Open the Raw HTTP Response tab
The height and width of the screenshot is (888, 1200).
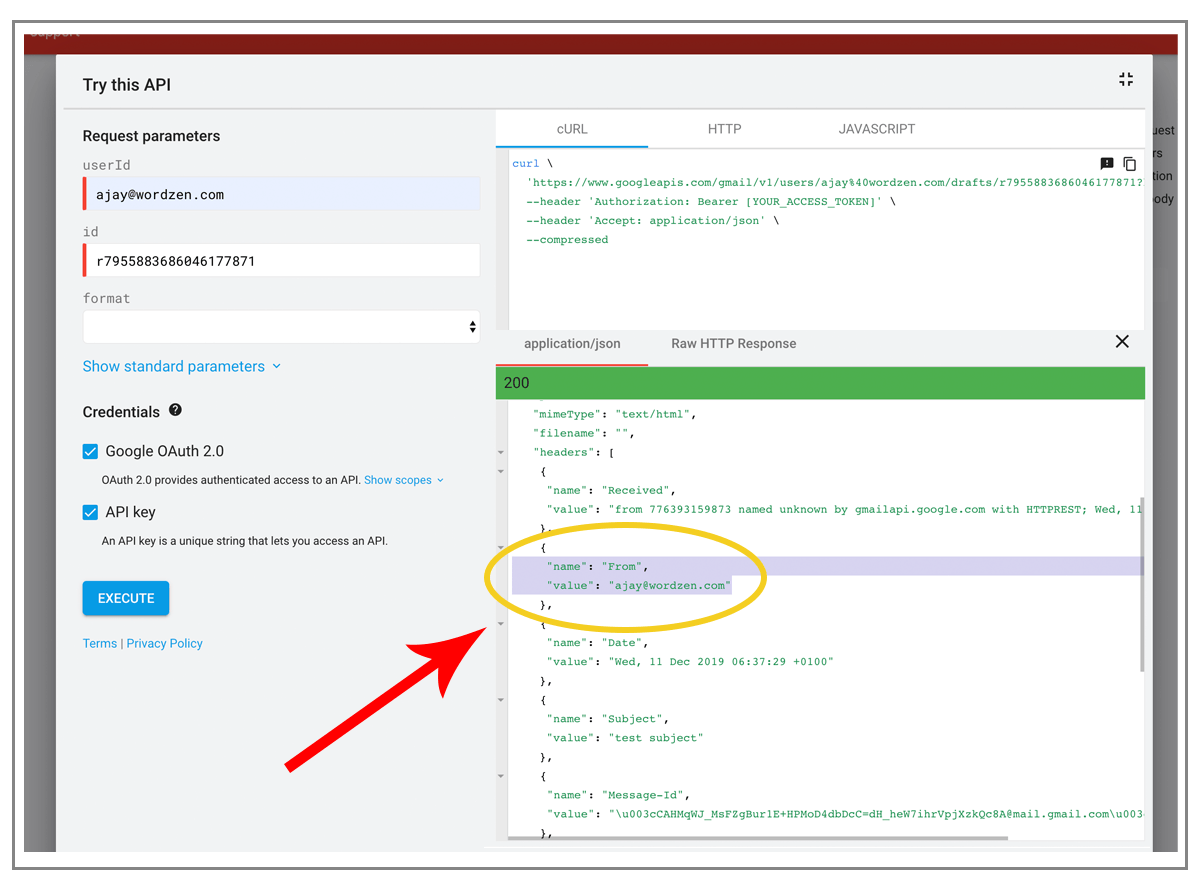coord(734,343)
